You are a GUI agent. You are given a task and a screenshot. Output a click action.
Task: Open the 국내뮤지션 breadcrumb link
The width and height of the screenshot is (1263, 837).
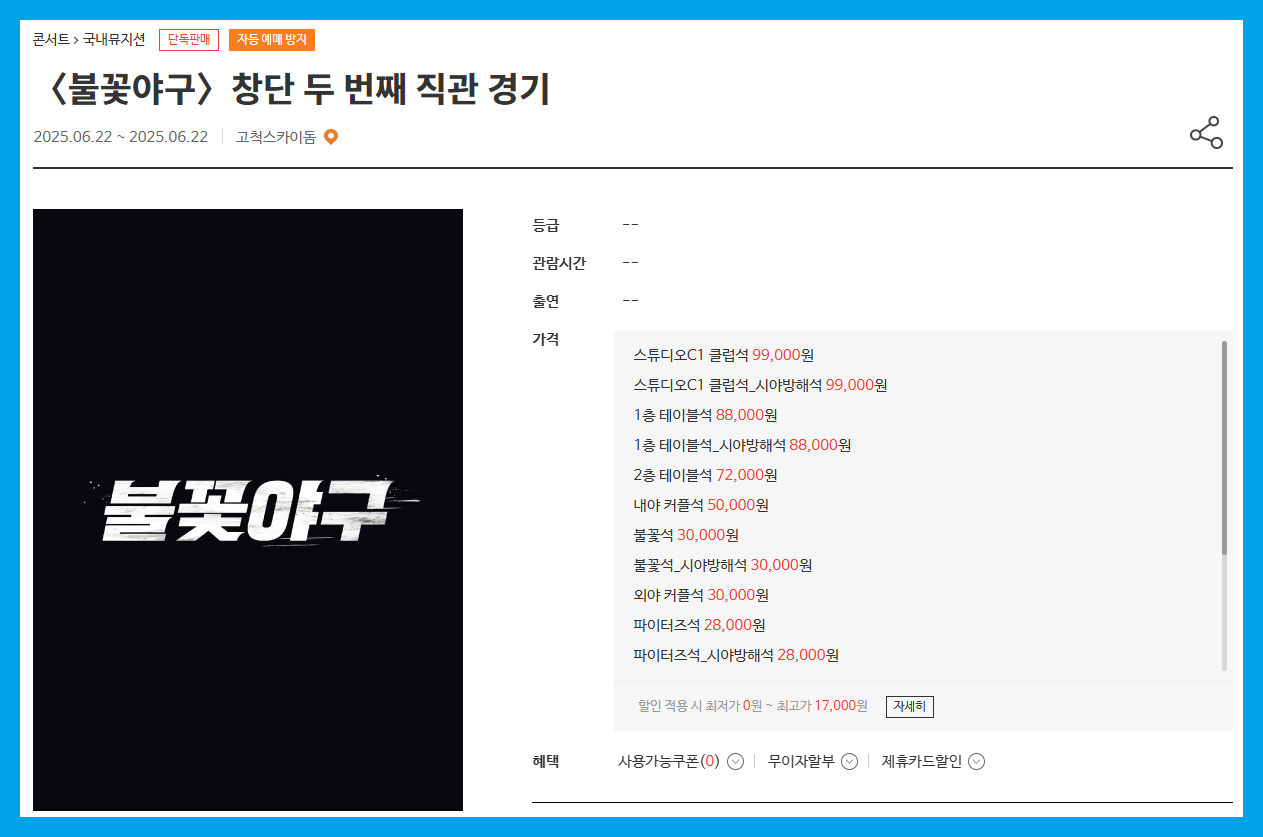114,40
